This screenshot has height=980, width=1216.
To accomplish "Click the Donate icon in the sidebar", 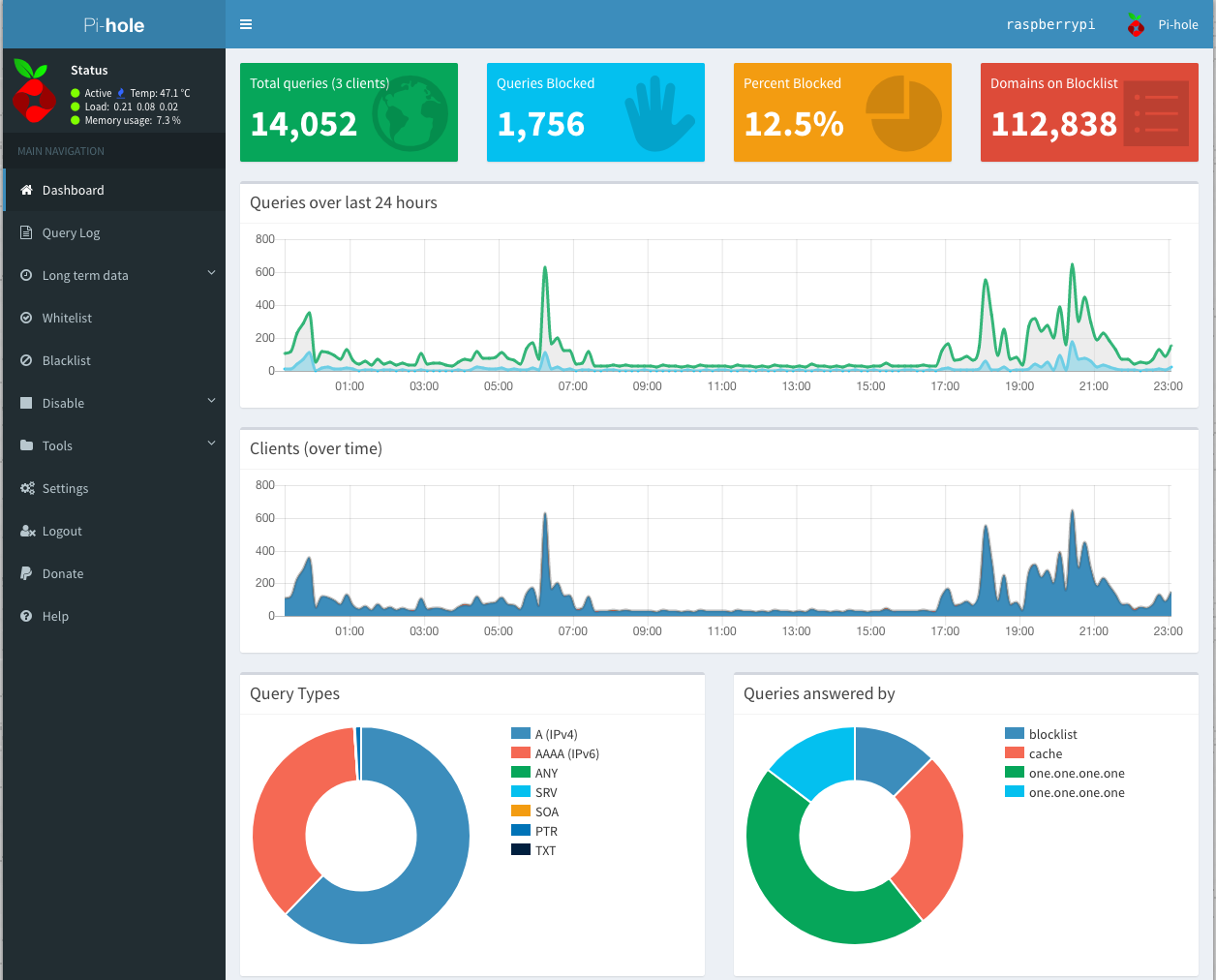I will click(26, 573).
